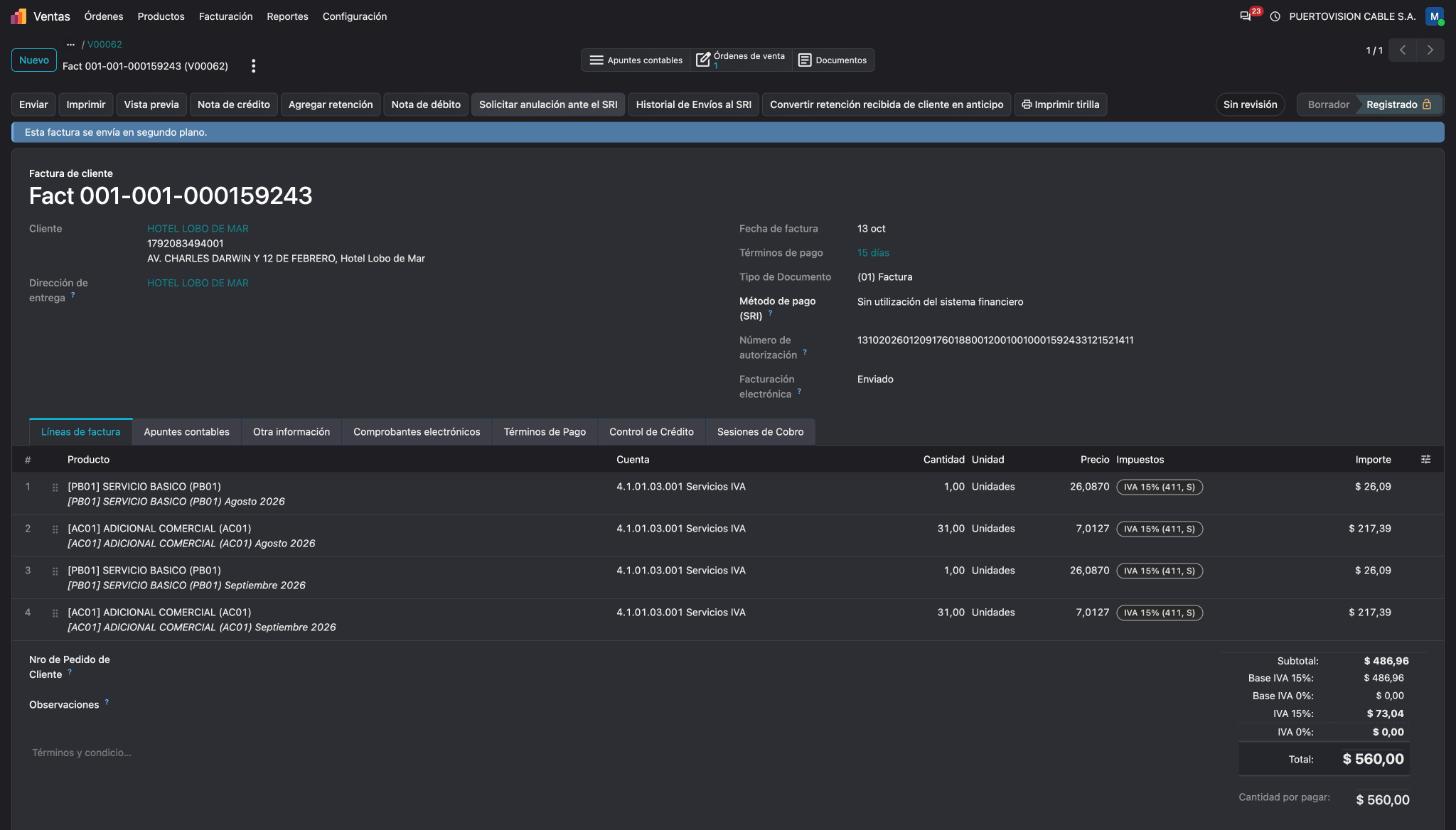Switch to the Control de Crédito tab
Screen dimensions: 1456x830
[x=651, y=432]
